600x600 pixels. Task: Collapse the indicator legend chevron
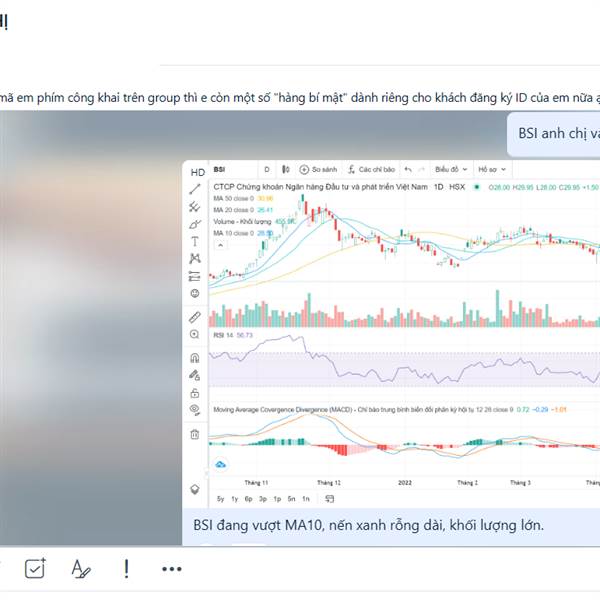pos(220,245)
